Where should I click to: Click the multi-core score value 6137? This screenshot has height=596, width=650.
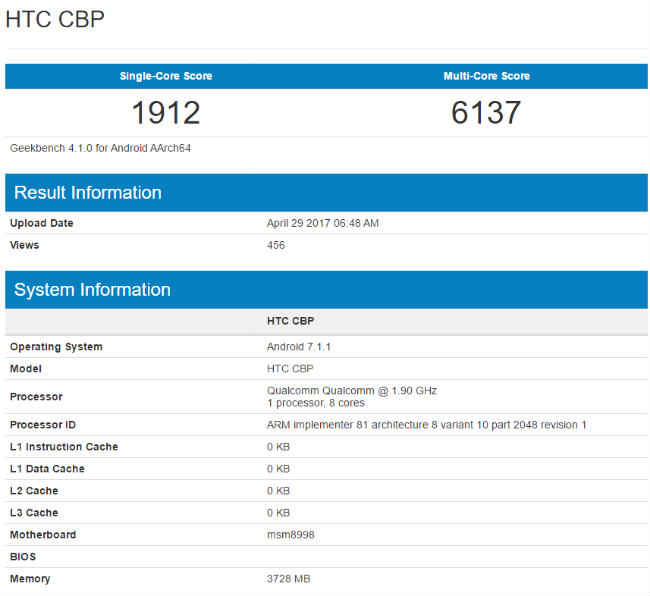[486, 113]
